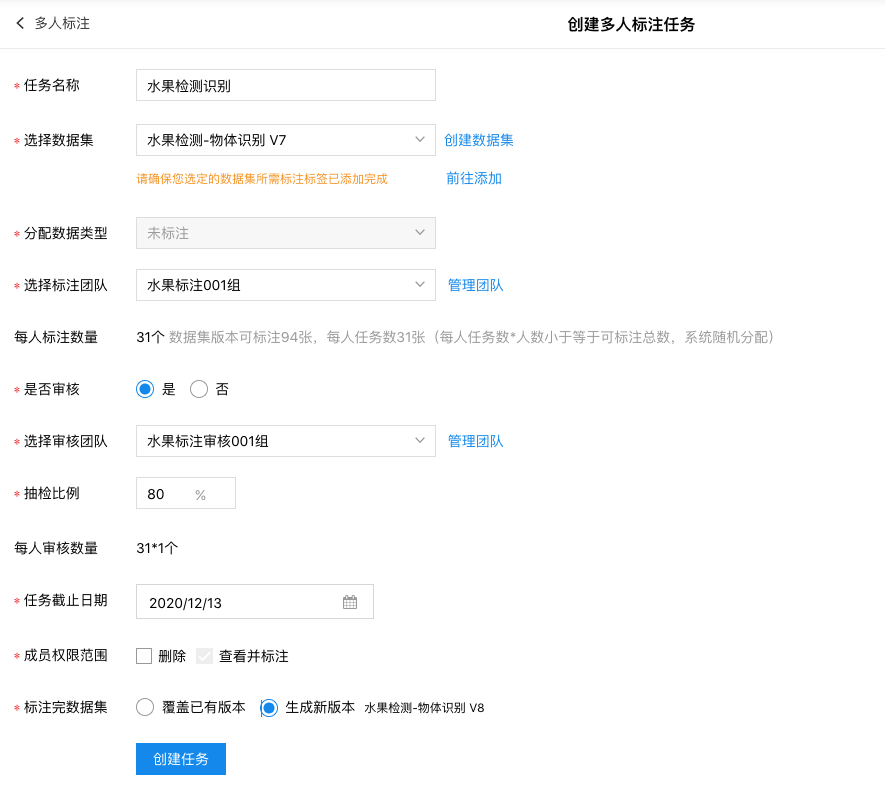Click the 任务截止日期 date field

tap(240, 602)
